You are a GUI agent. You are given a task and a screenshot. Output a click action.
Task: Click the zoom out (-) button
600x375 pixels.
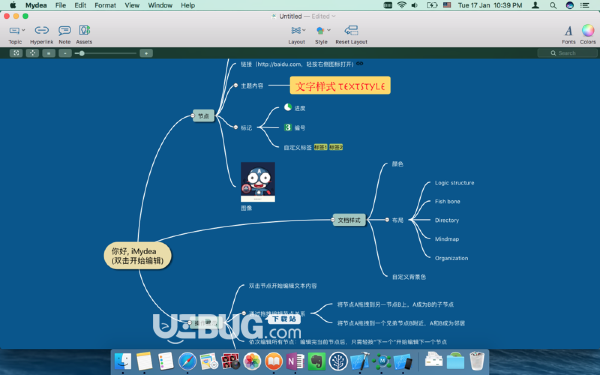point(65,53)
